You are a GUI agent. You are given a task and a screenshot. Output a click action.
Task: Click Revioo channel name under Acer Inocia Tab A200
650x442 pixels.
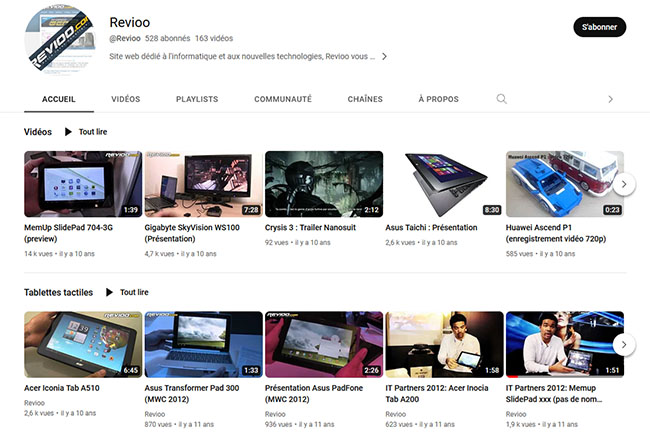(395, 414)
